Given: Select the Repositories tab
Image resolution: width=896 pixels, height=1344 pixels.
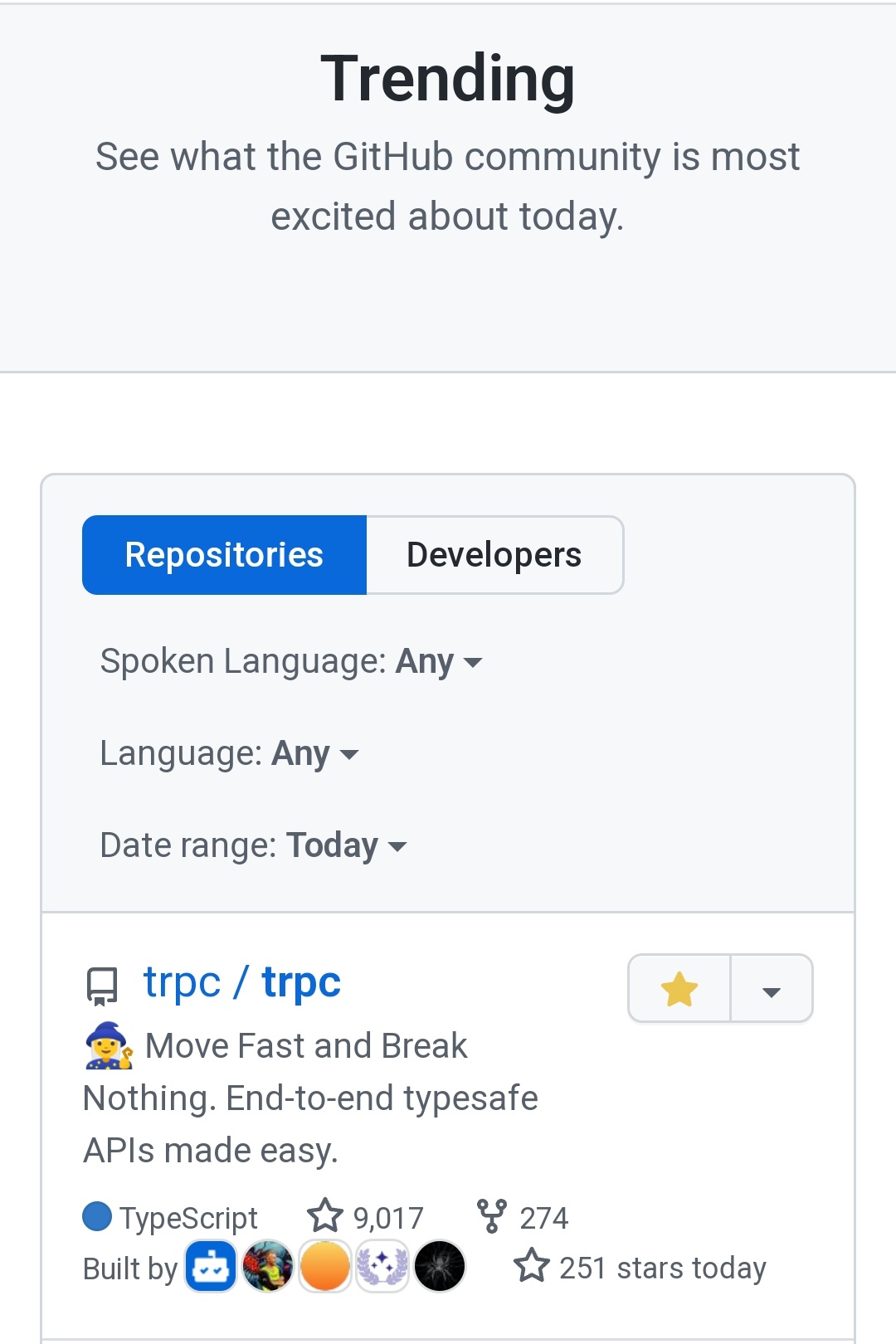Looking at the screenshot, I should click(x=224, y=555).
